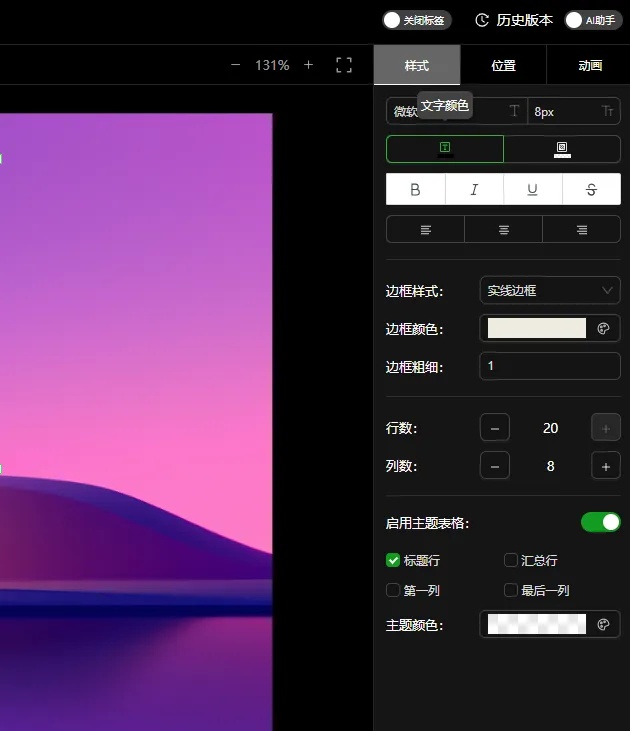
Task: Open the 边框样式 dropdown
Action: click(550, 290)
